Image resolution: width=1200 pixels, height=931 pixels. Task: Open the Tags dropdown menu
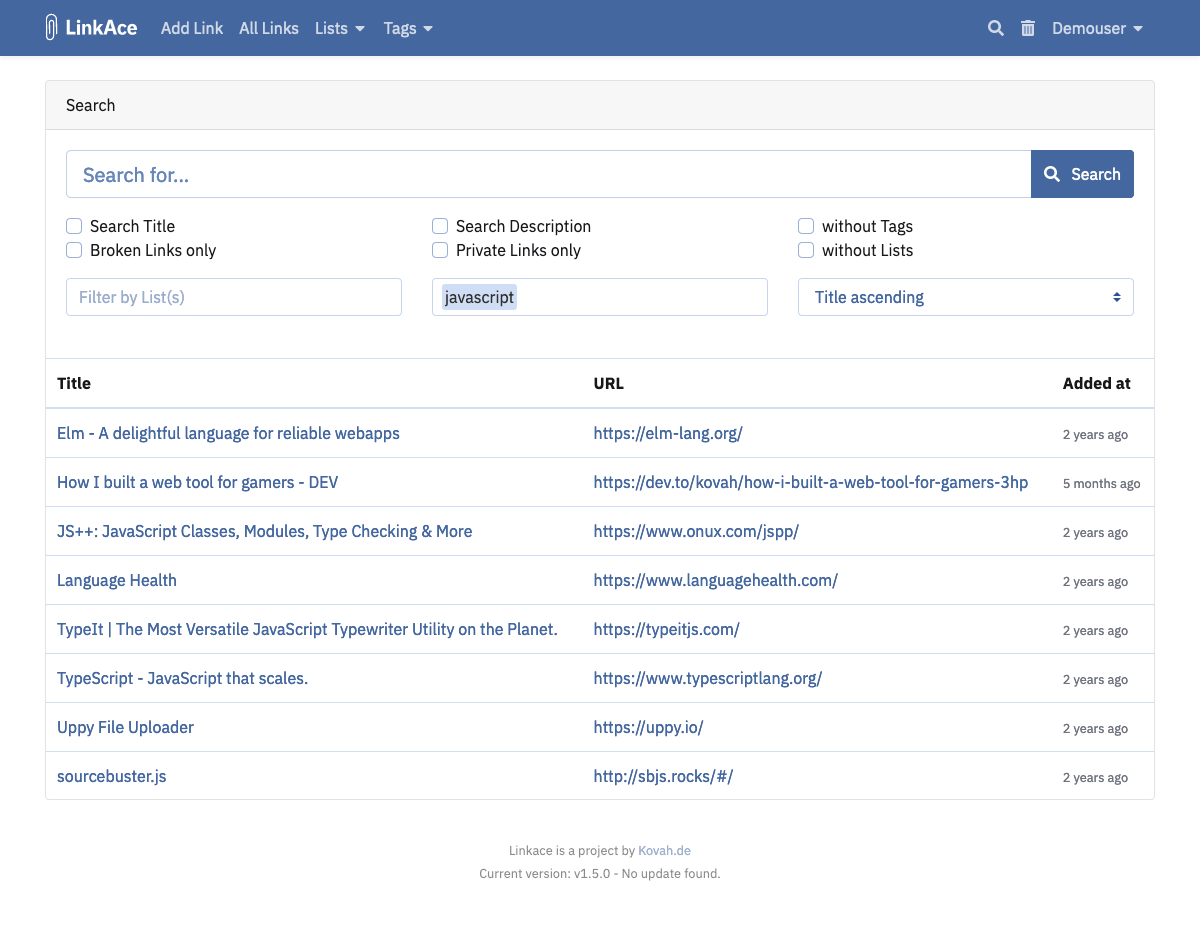(x=407, y=29)
